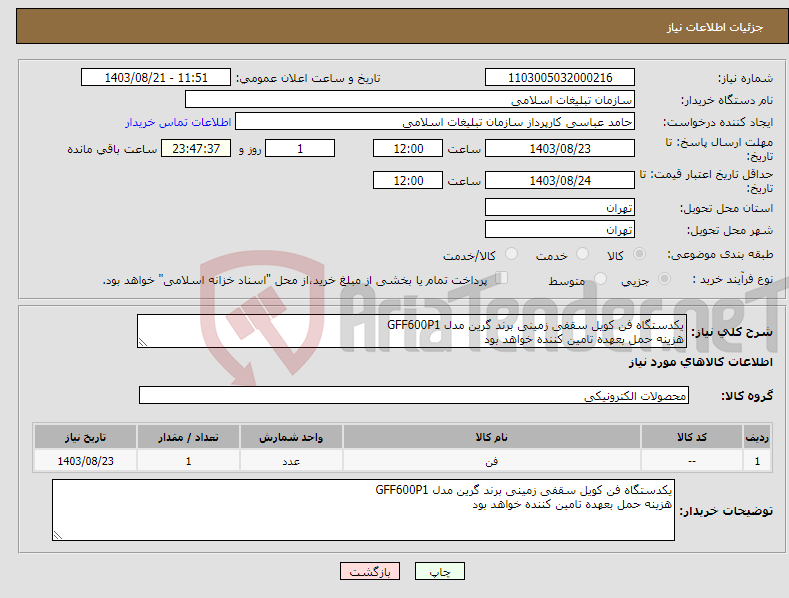Click the unit cell عدد in the table
Image resolution: width=789 pixels, height=598 pixels.
coord(291,461)
